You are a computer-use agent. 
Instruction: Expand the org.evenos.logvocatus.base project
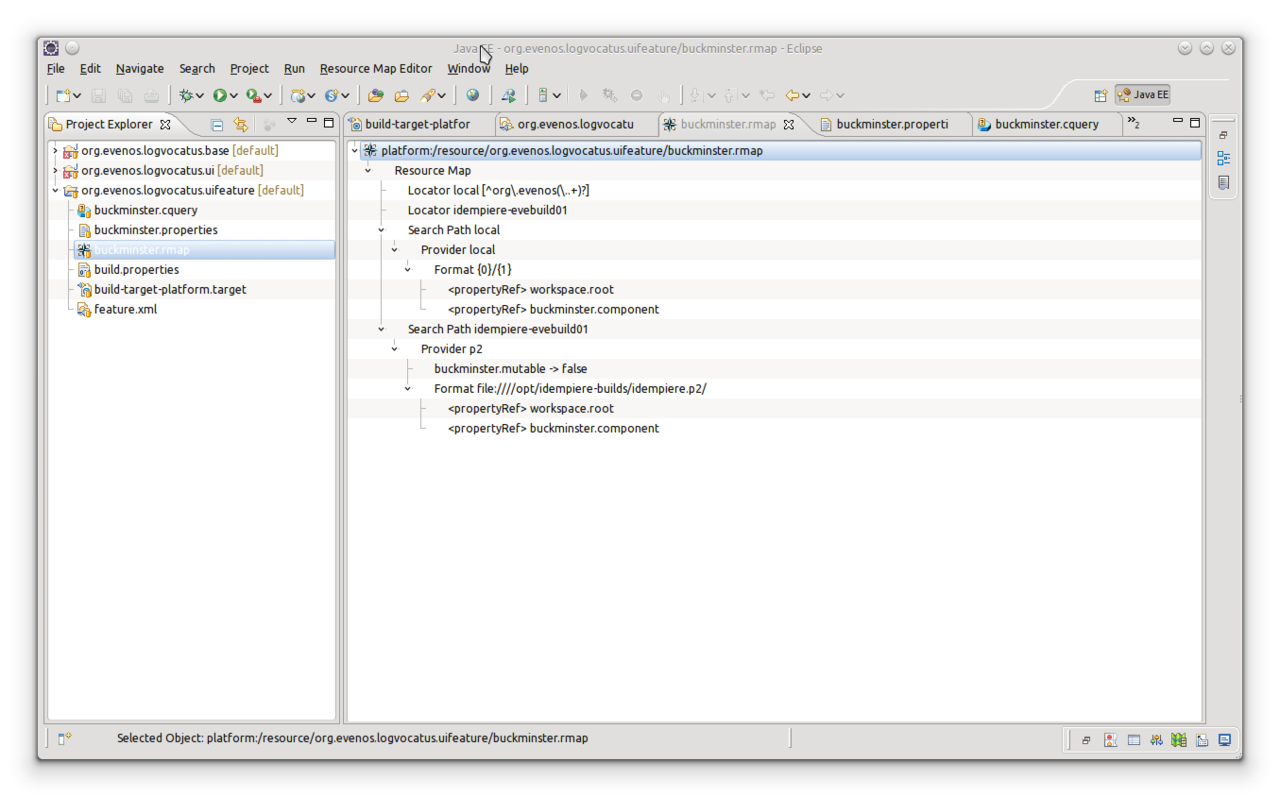[55, 150]
